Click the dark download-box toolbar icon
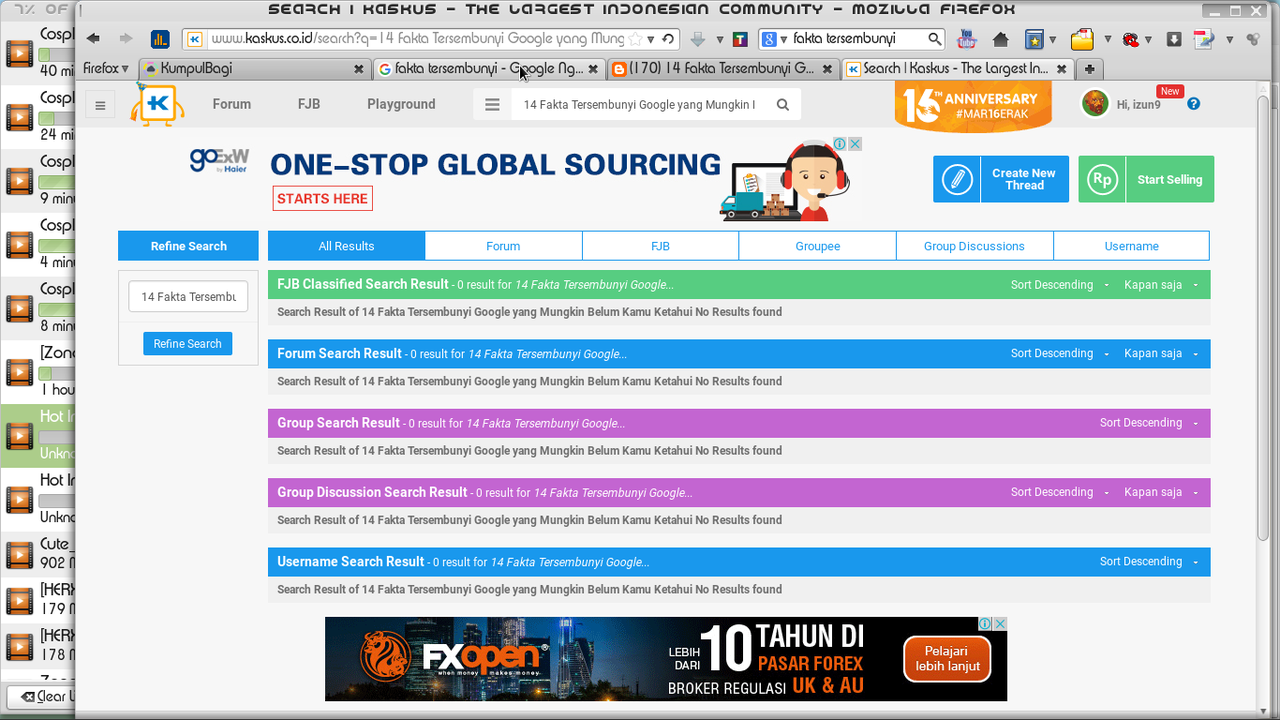Viewport: 1280px width, 720px height. tap(1174, 40)
